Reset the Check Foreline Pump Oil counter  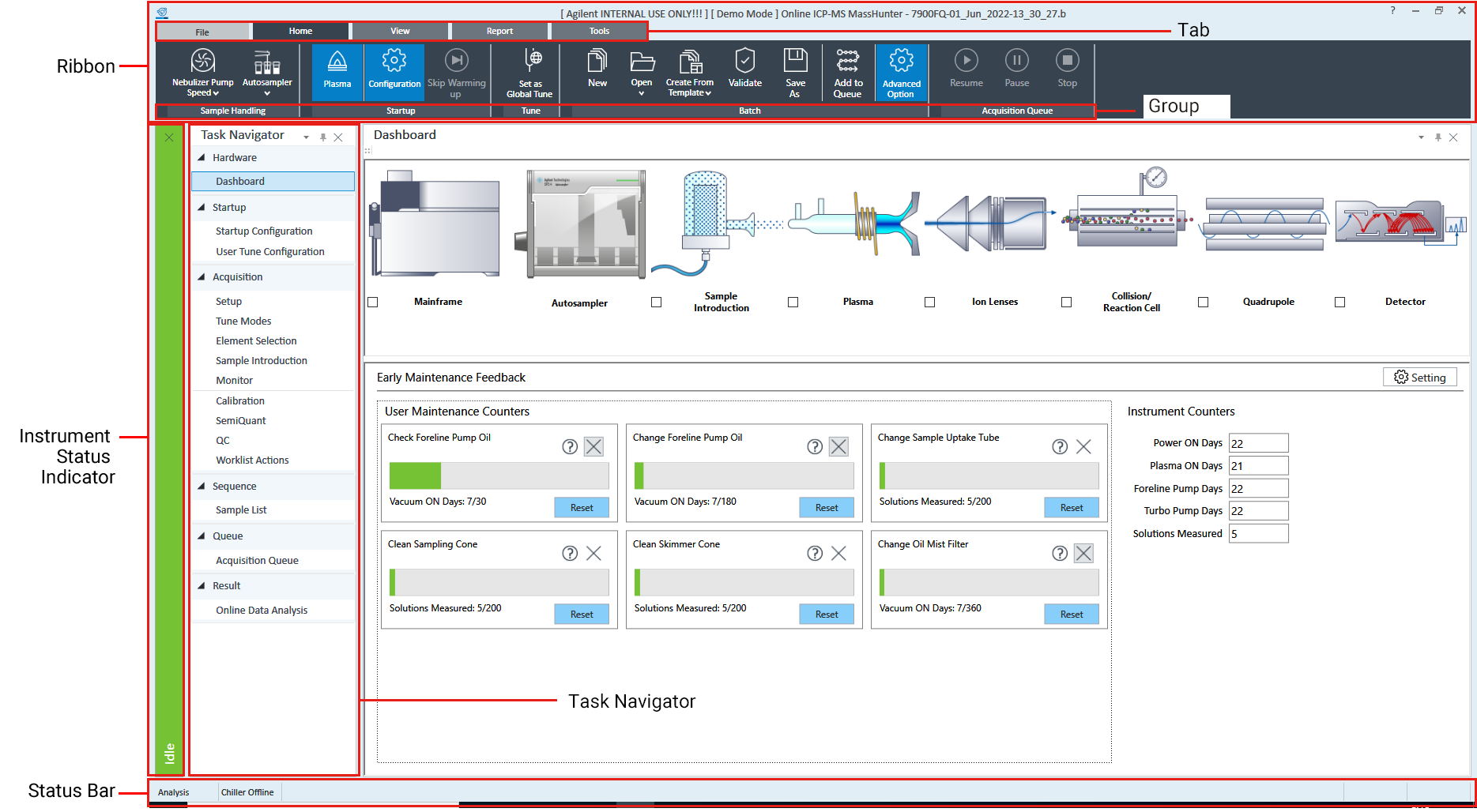coord(582,508)
